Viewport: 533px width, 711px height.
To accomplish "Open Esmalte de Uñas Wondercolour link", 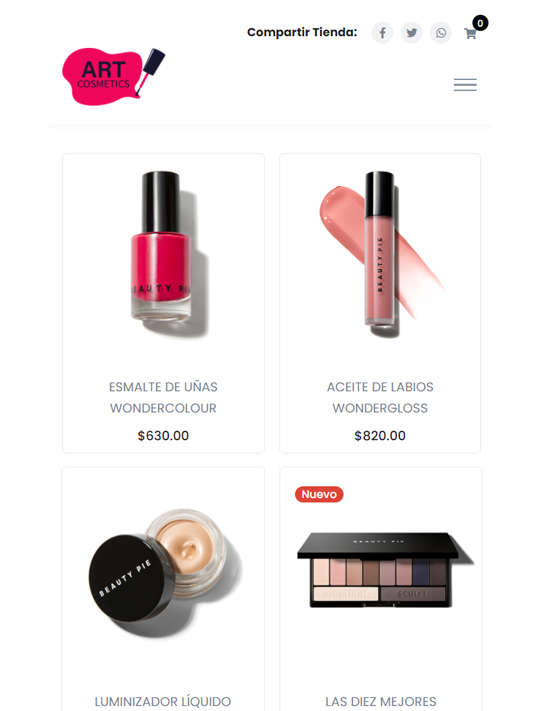I will pyautogui.click(x=163, y=397).
